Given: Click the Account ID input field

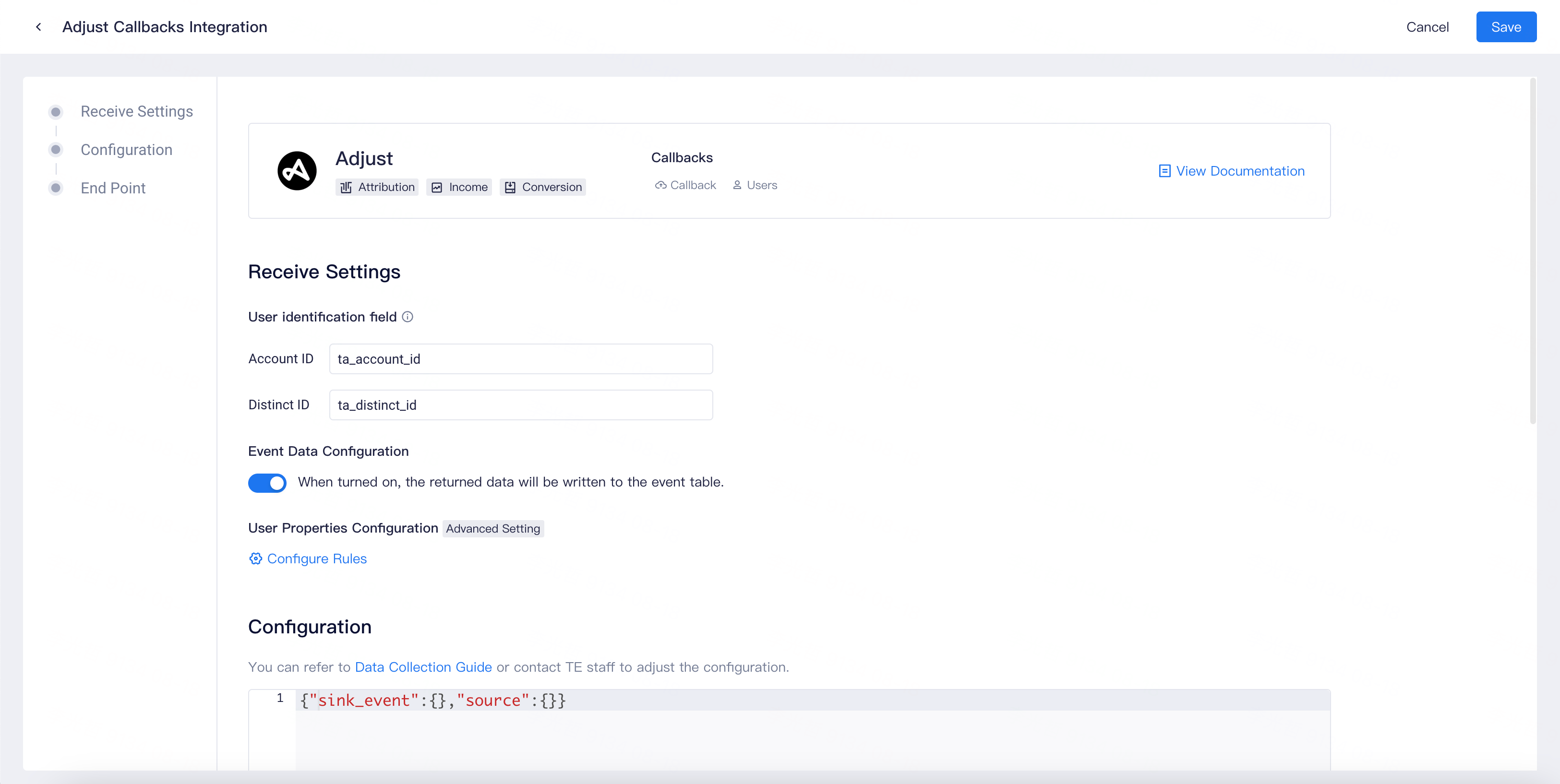Looking at the screenshot, I should [521, 359].
